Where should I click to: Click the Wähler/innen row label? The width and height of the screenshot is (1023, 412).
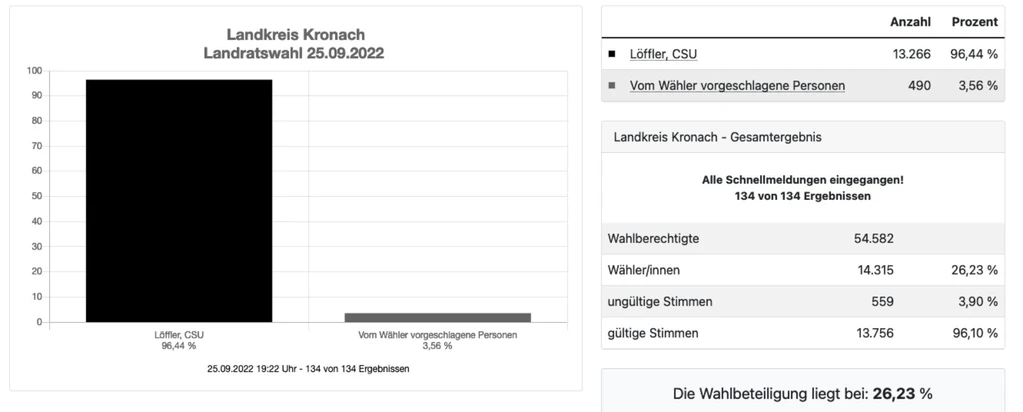(x=644, y=270)
